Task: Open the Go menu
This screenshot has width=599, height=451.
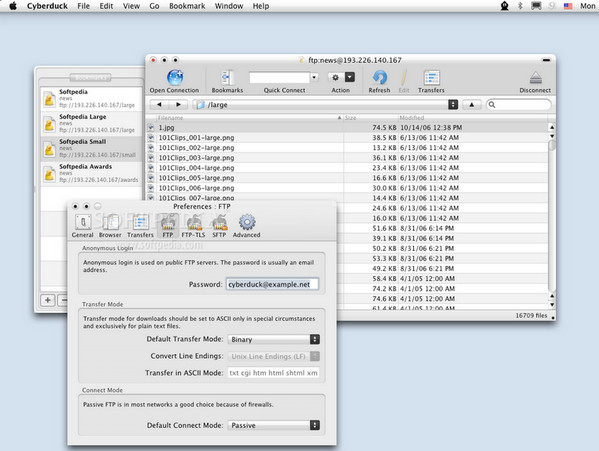Action: pos(154,6)
